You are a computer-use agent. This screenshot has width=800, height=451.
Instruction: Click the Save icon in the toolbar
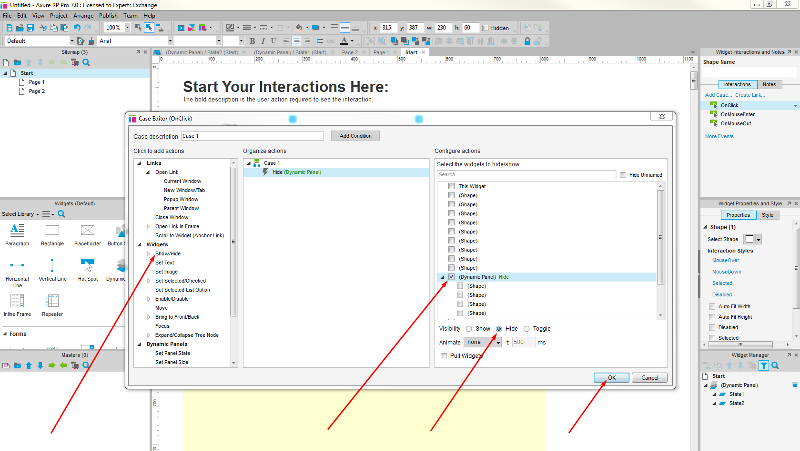point(30,28)
